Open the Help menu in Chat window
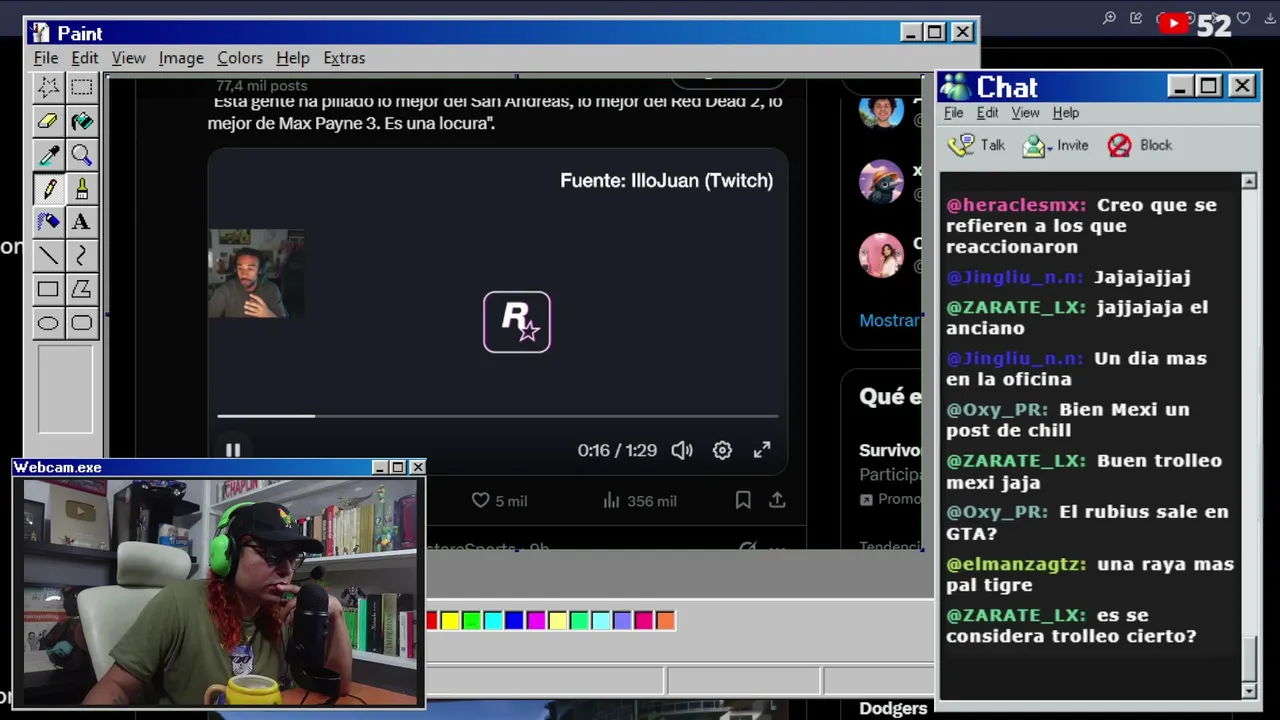The image size is (1280, 720). point(1066,113)
